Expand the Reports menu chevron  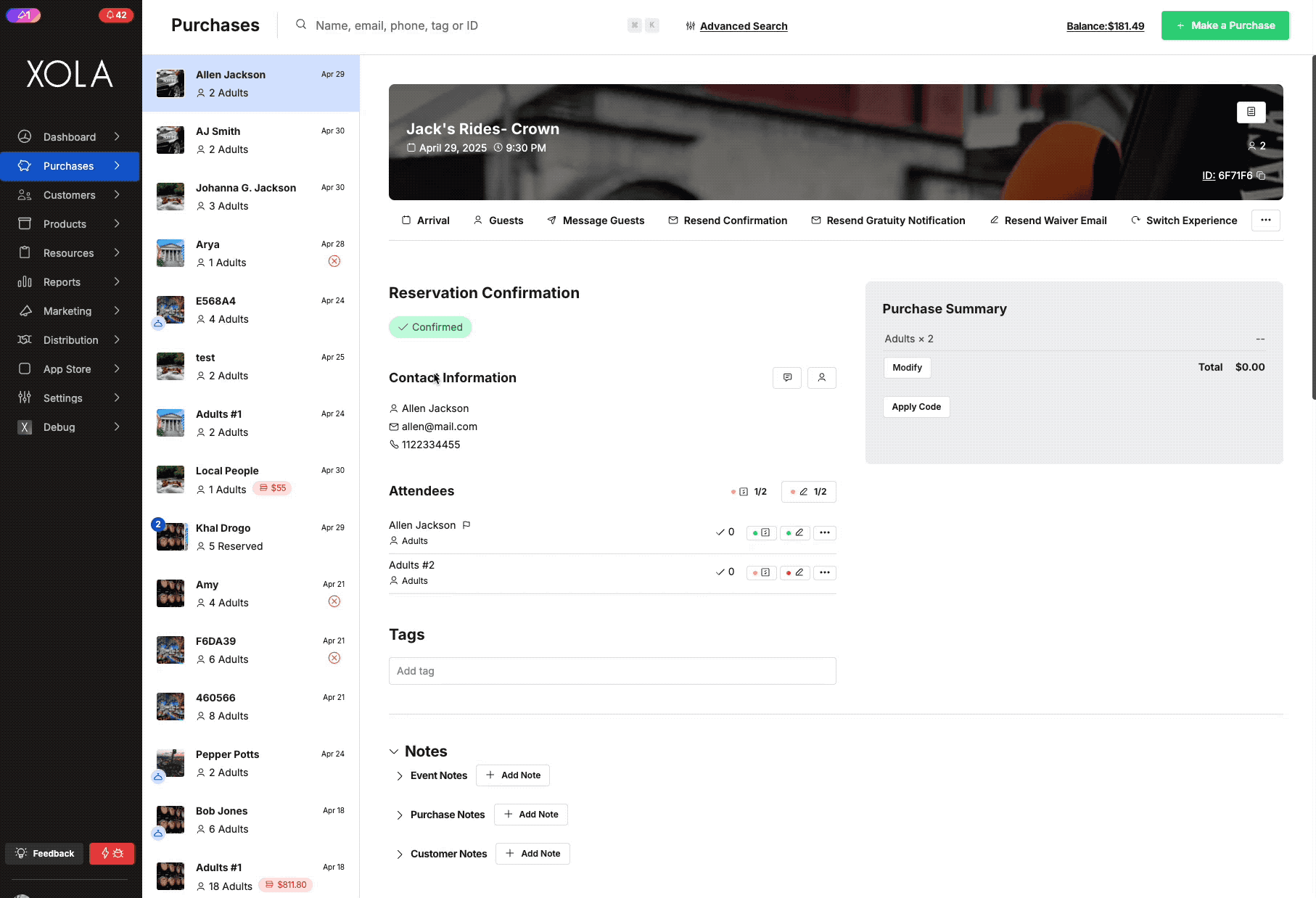[x=117, y=281]
